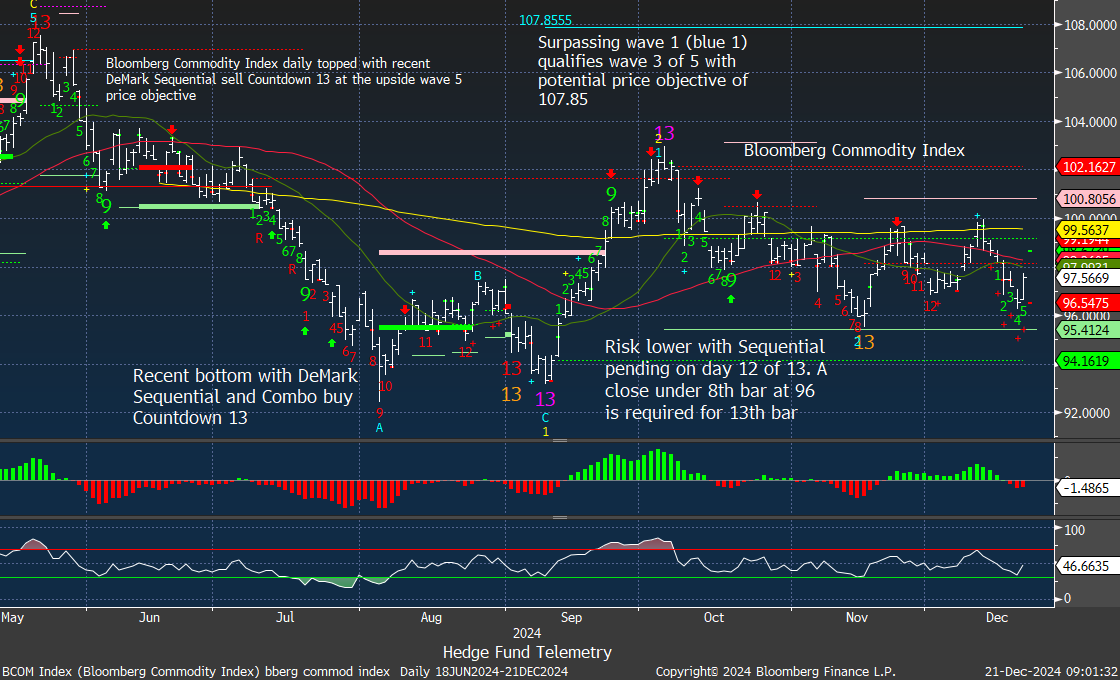Click the magenta 13 above the September peak

pyautogui.click(x=664, y=133)
